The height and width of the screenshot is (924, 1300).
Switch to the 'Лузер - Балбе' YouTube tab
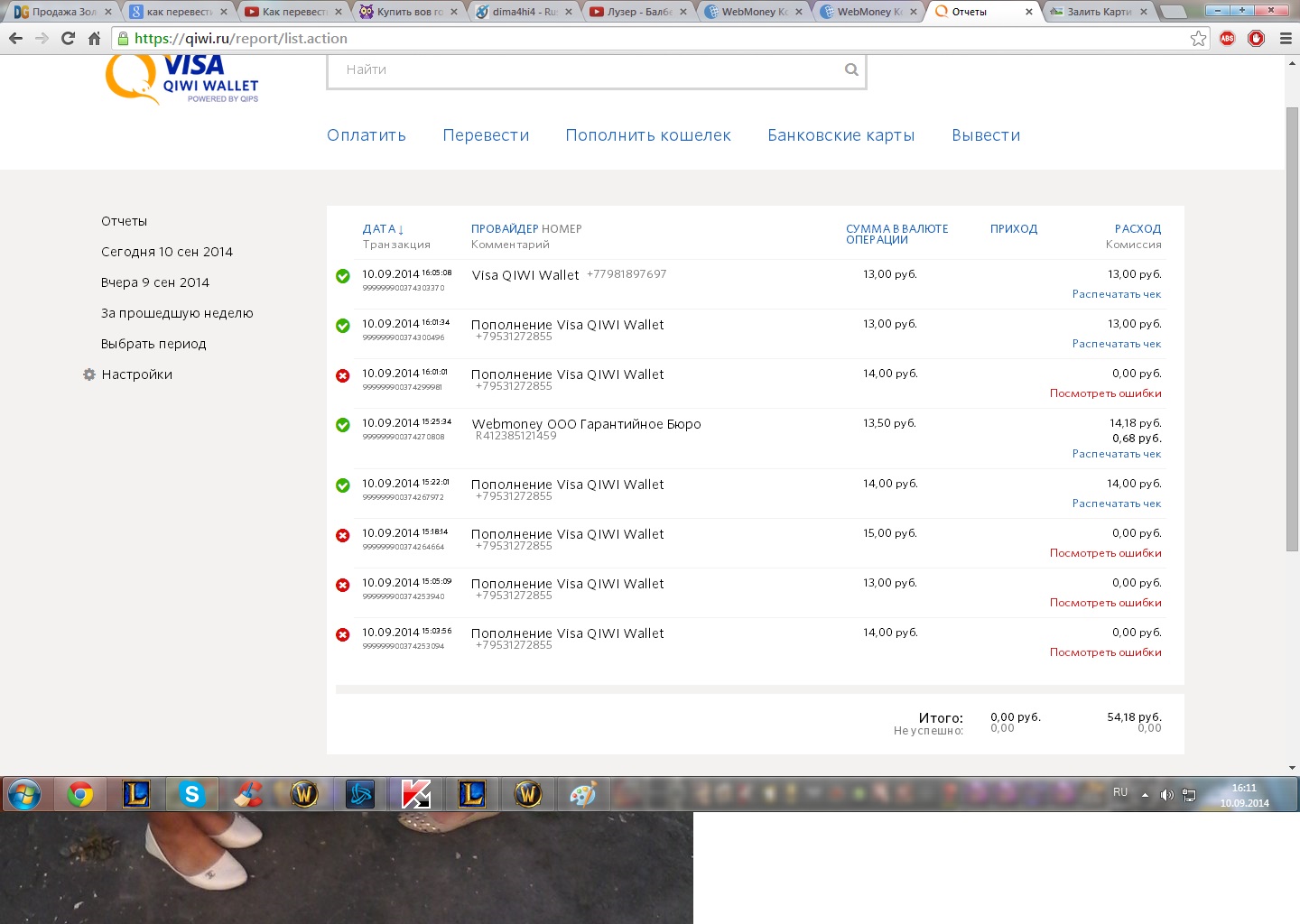click(637, 12)
